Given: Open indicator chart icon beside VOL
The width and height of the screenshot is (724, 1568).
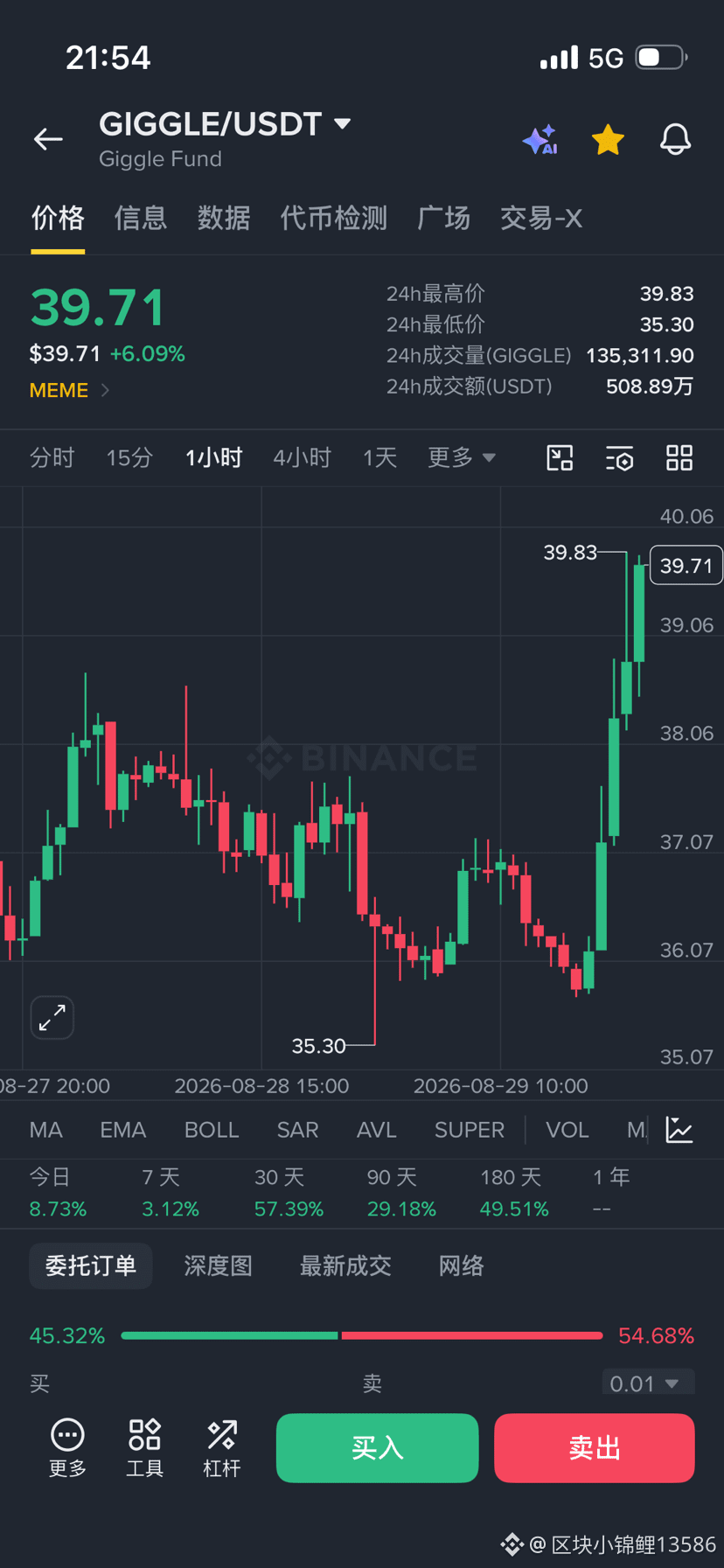Looking at the screenshot, I should coord(679,1130).
